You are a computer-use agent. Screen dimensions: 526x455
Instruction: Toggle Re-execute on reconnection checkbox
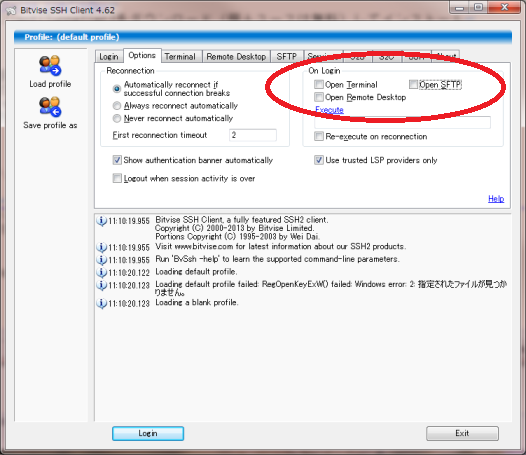point(319,136)
